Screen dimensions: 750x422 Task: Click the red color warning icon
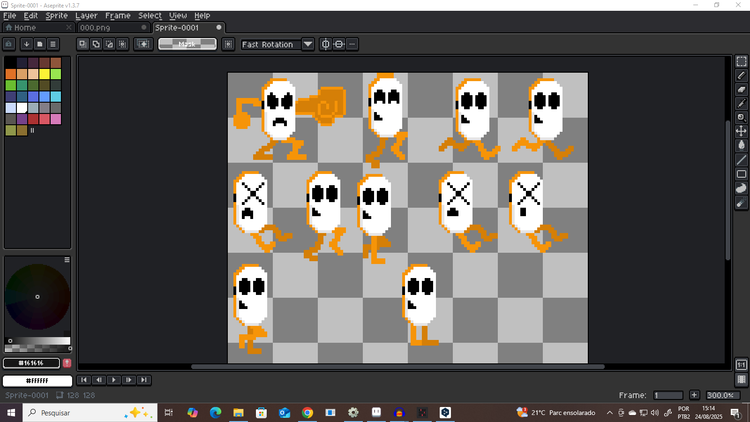[67, 363]
